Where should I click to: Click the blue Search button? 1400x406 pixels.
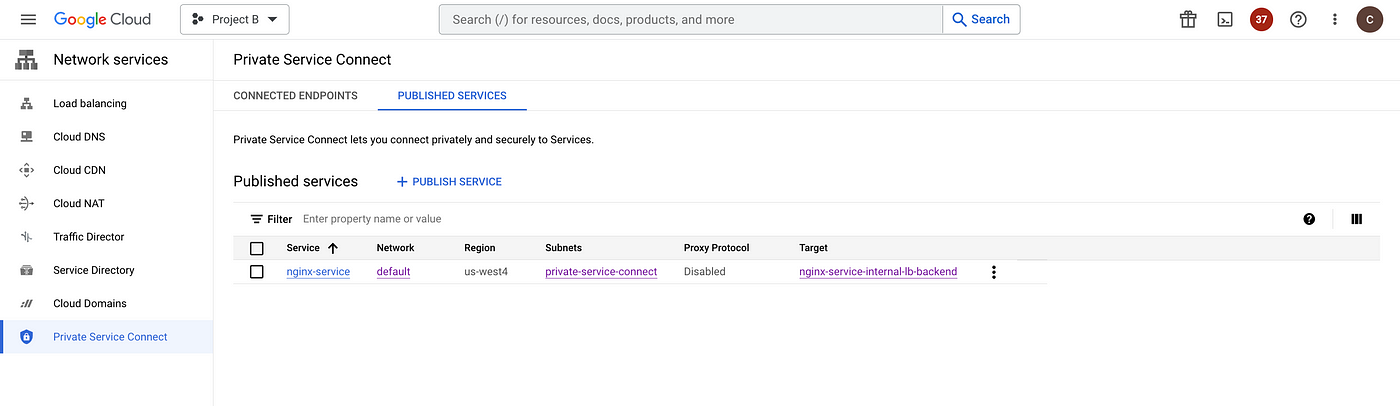pyautogui.click(x=981, y=20)
